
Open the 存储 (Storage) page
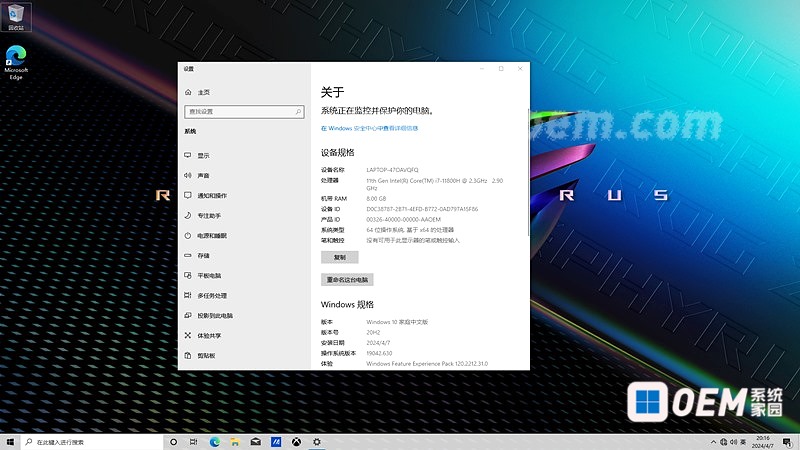point(203,256)
